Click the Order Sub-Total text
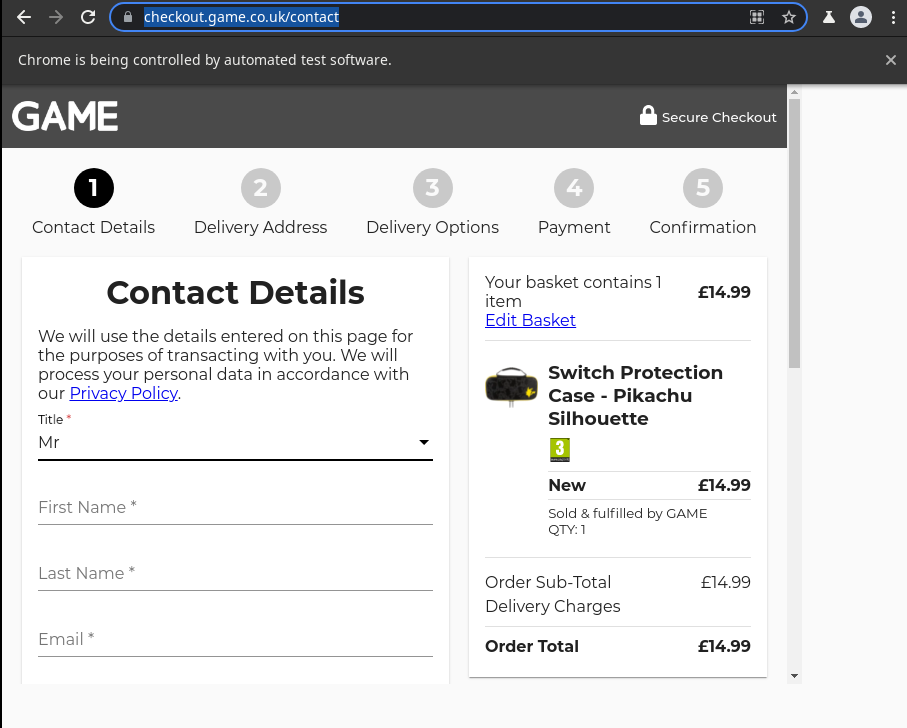 point(548,582)
